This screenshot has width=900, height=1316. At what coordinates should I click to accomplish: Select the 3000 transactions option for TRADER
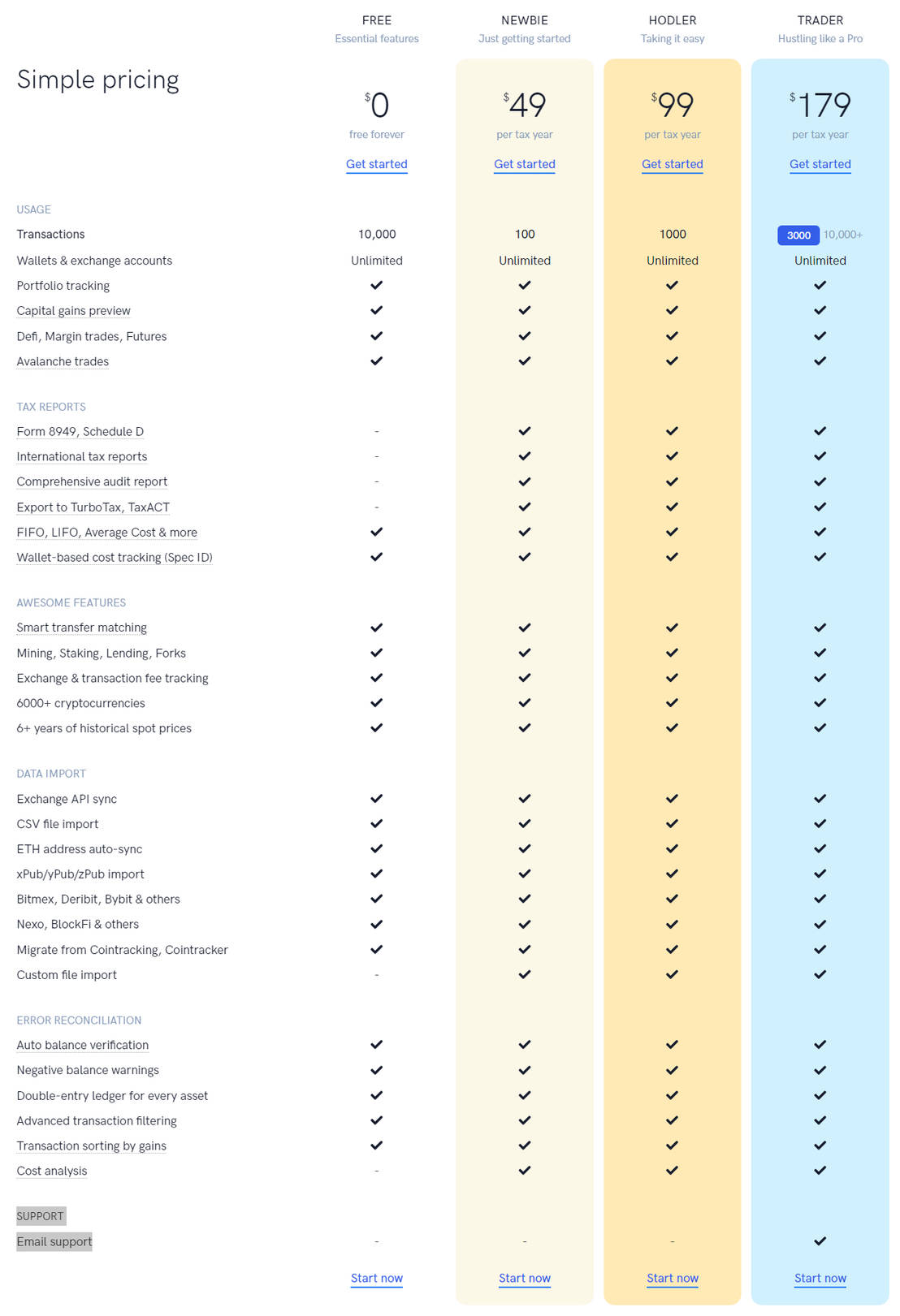tap(798, 235)
